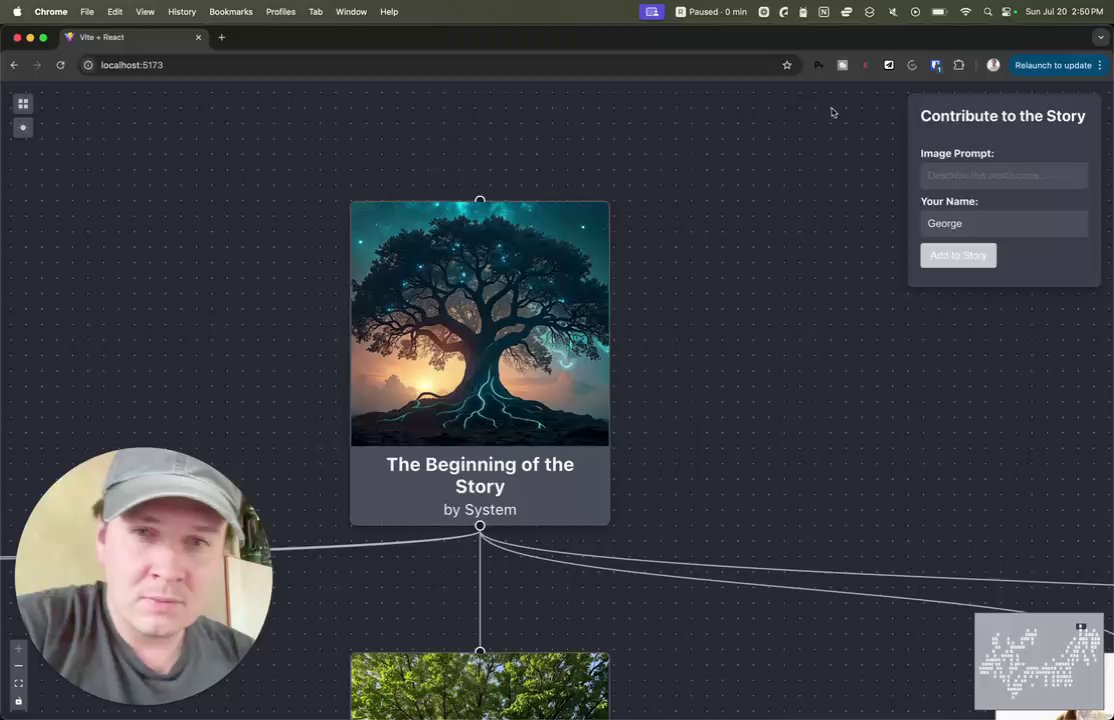Click the 'Contribute to the Story' heading
1114x720 pixels.
coord(1002,116)
